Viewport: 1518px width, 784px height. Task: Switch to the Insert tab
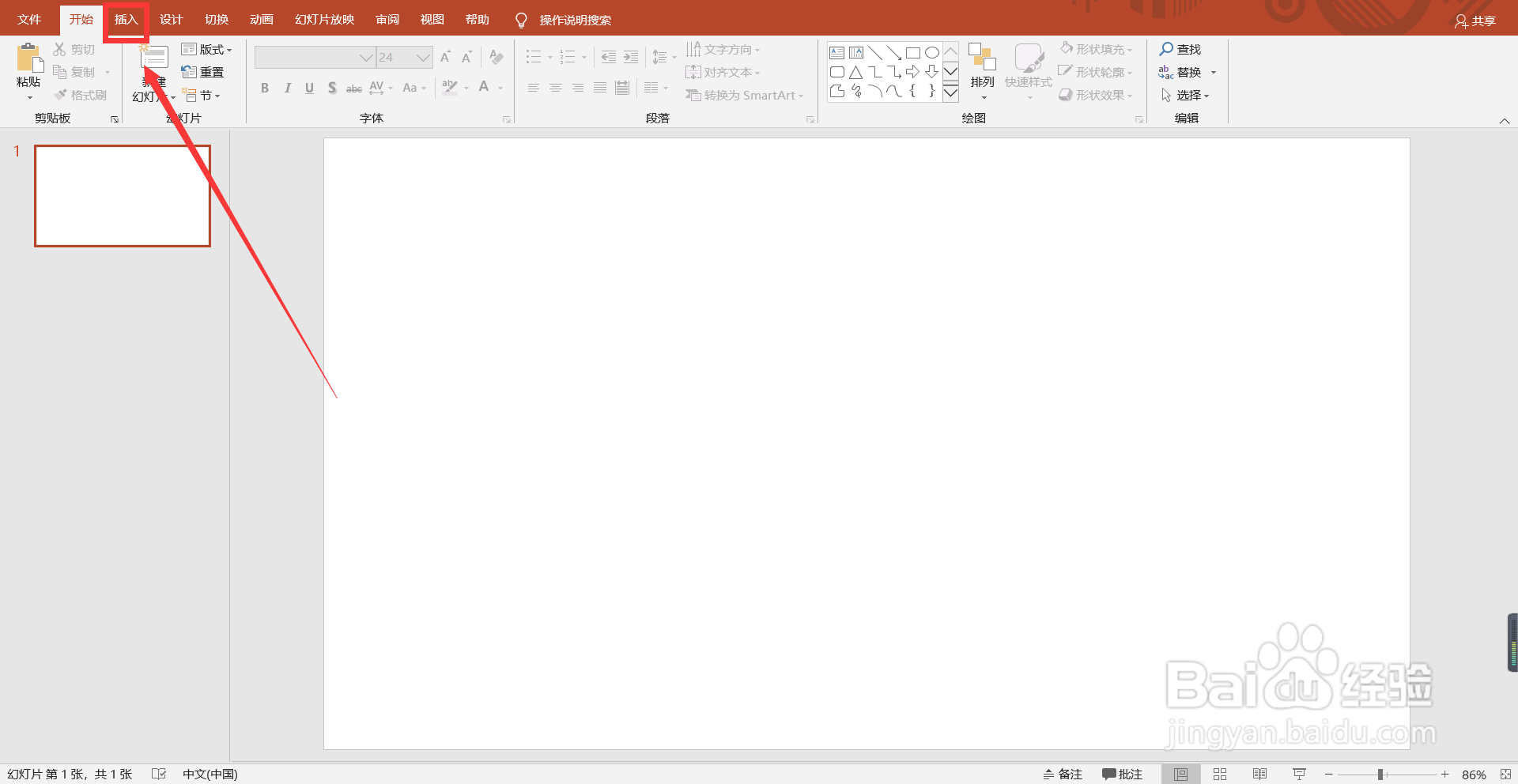[x=126, y=20]
